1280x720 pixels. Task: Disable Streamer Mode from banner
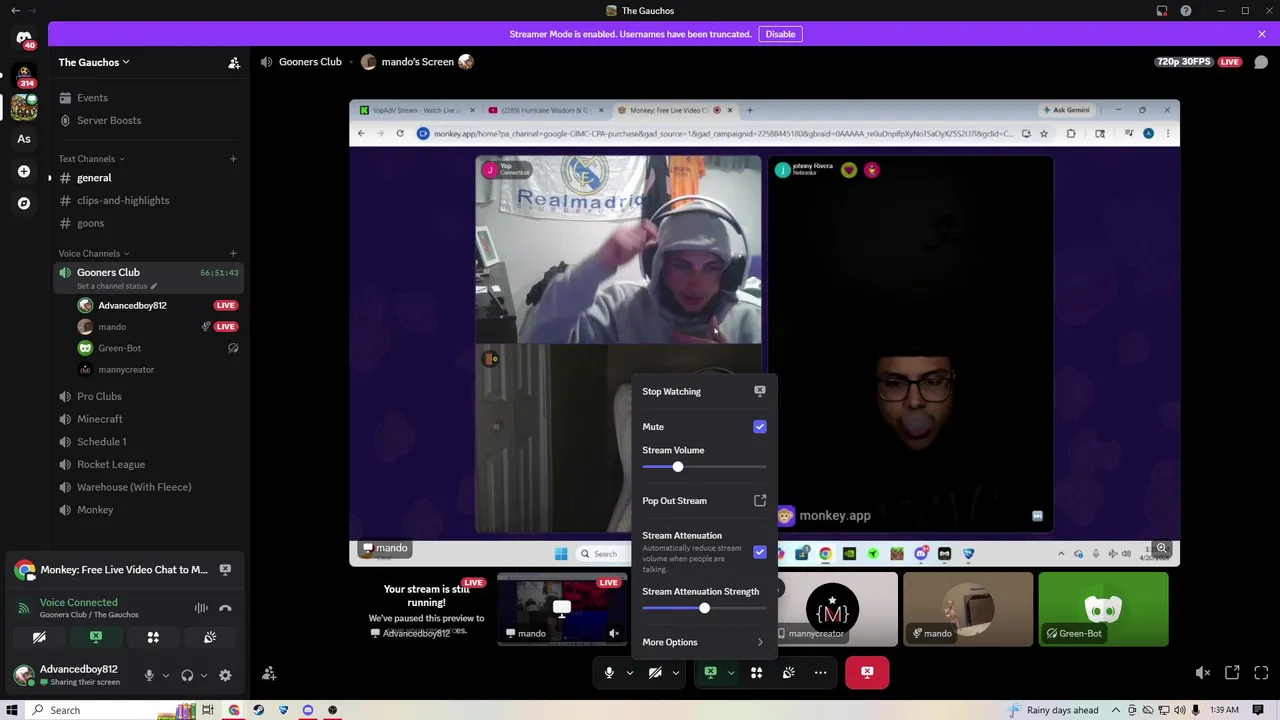pos(780,34)
